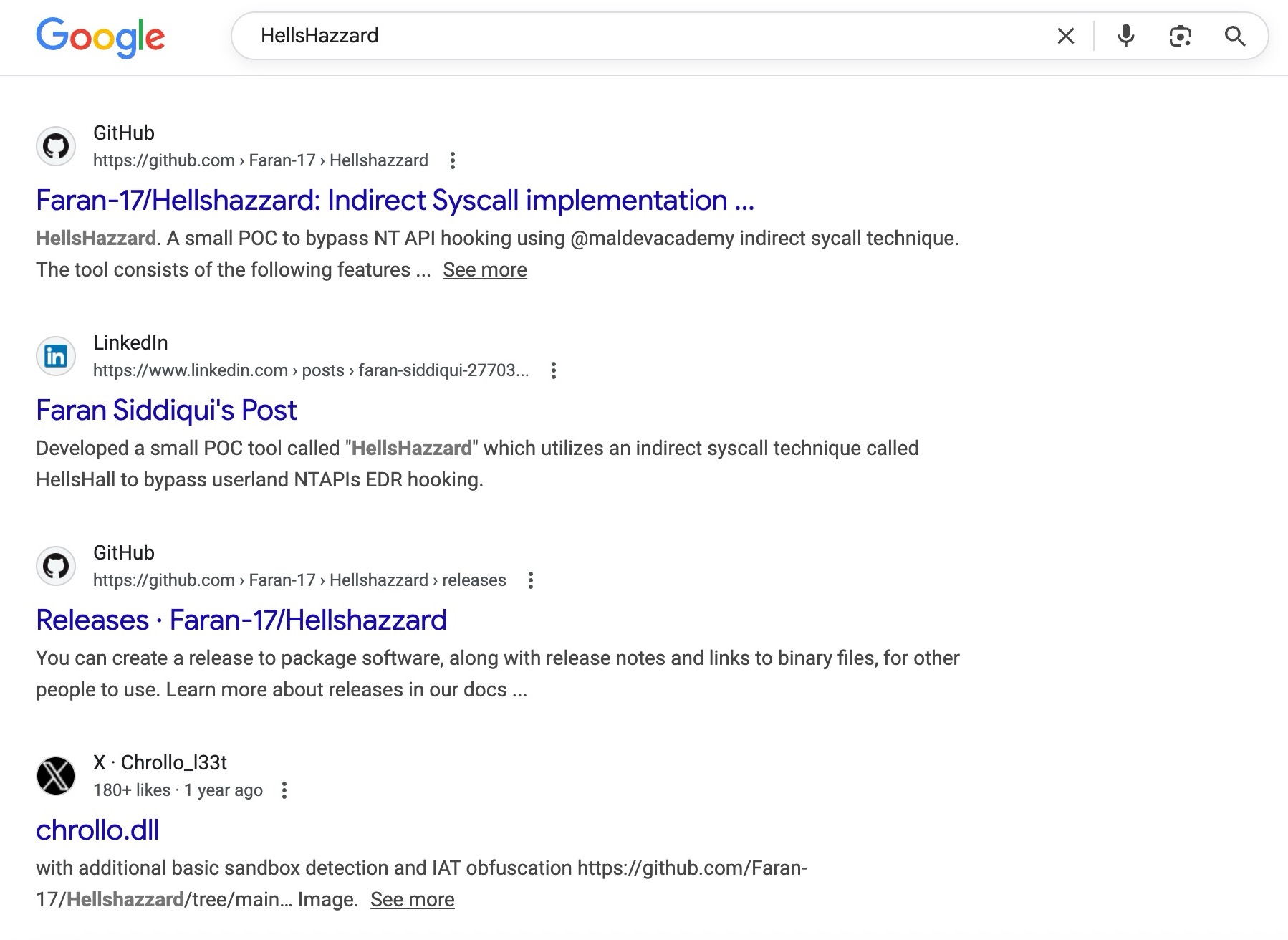Open Releases · Faran-17/Hellshazzard link
1288x940 pixels.
[241, 620]
